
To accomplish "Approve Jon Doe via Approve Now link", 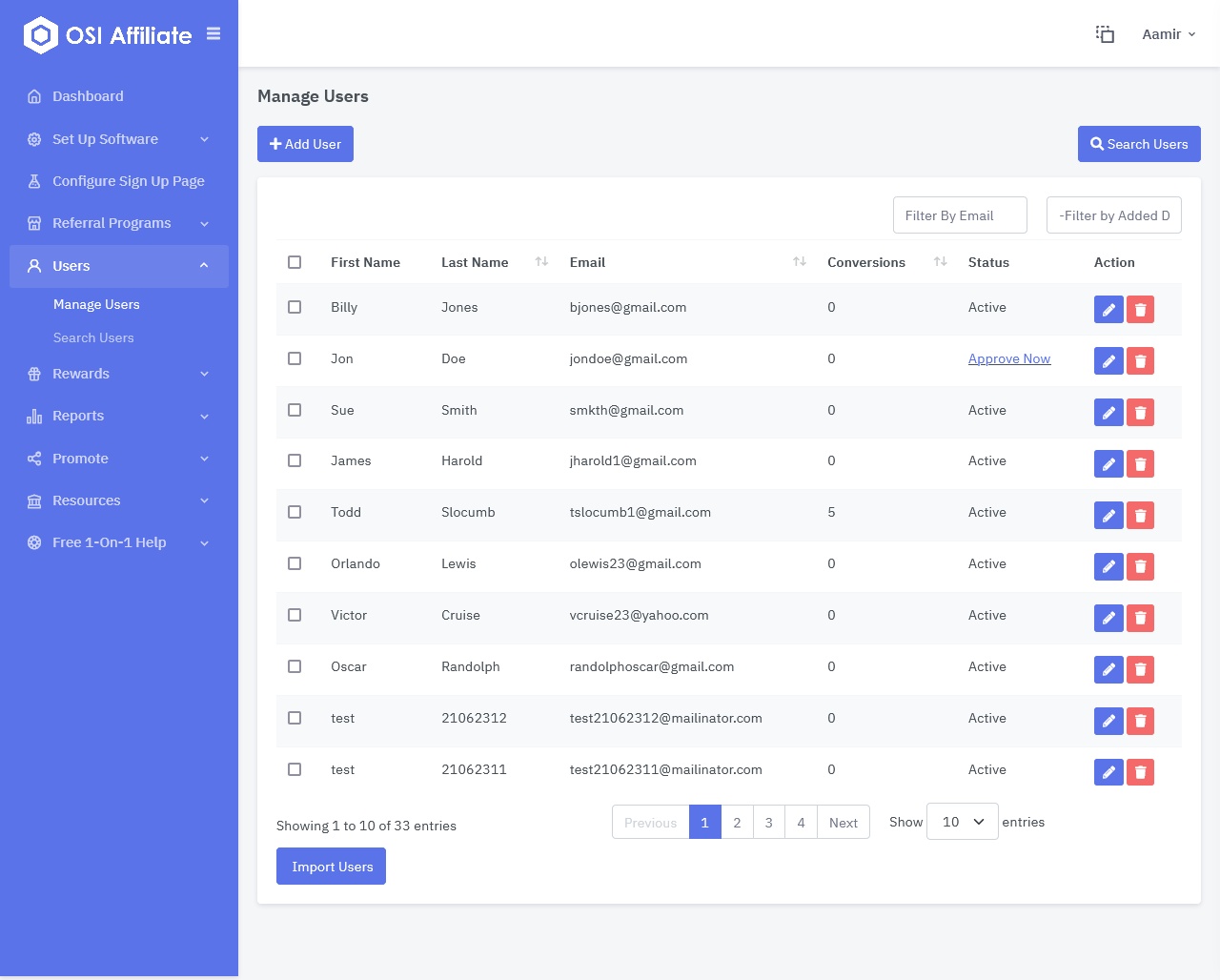I will (x=1009, y=358).
